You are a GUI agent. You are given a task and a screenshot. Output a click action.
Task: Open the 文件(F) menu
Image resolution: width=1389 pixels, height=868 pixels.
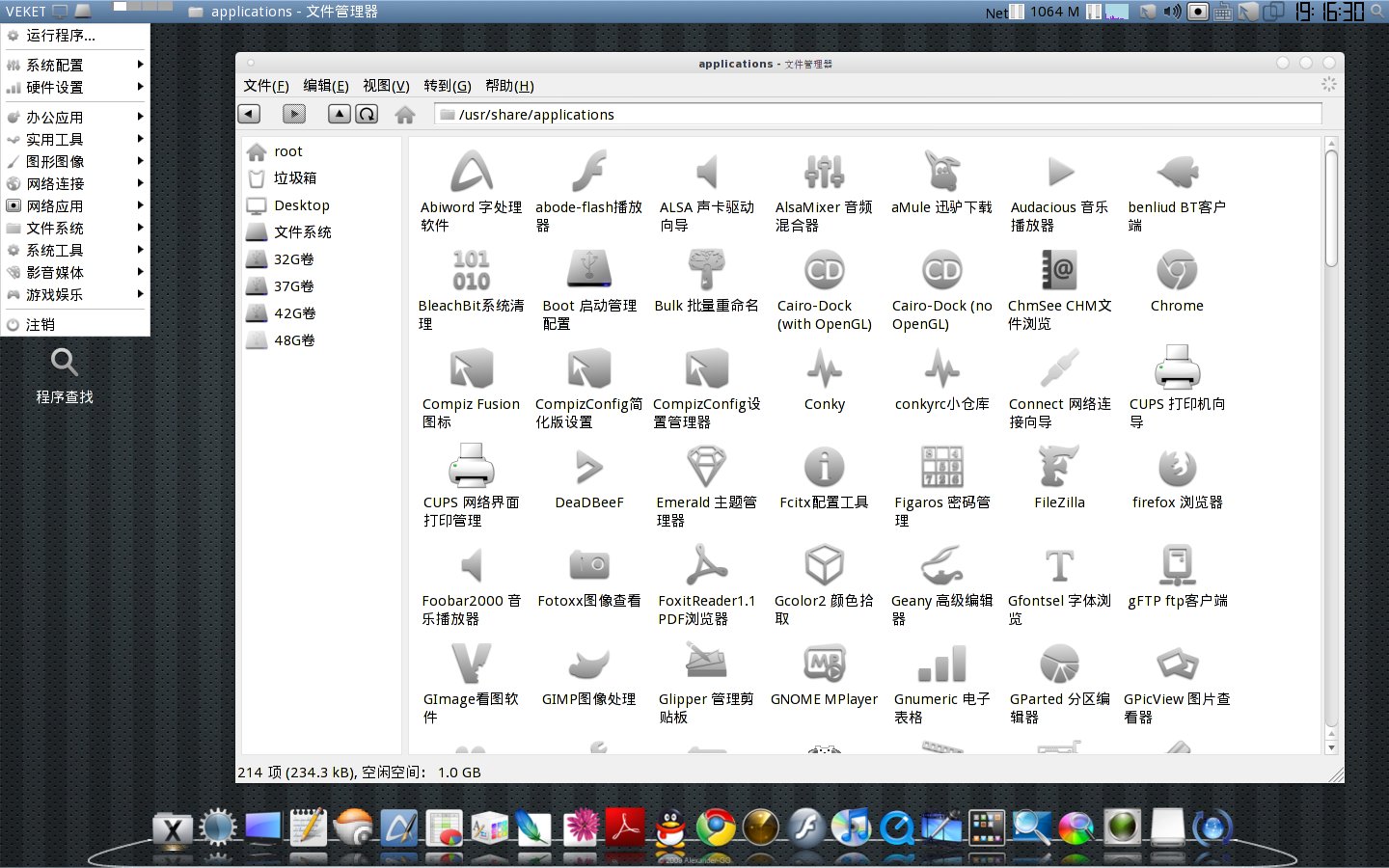click(x=265, y=86)
